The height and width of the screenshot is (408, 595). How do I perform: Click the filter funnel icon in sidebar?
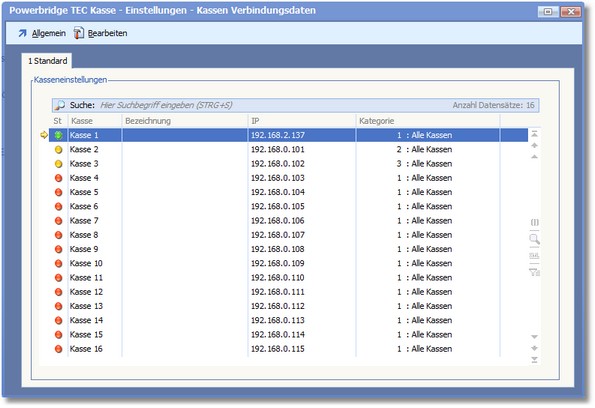pos(534,272)
